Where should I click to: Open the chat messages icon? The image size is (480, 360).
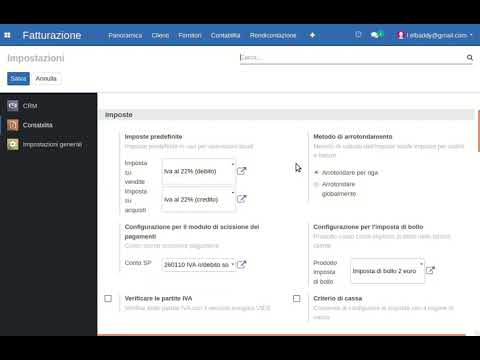(375, 35)
